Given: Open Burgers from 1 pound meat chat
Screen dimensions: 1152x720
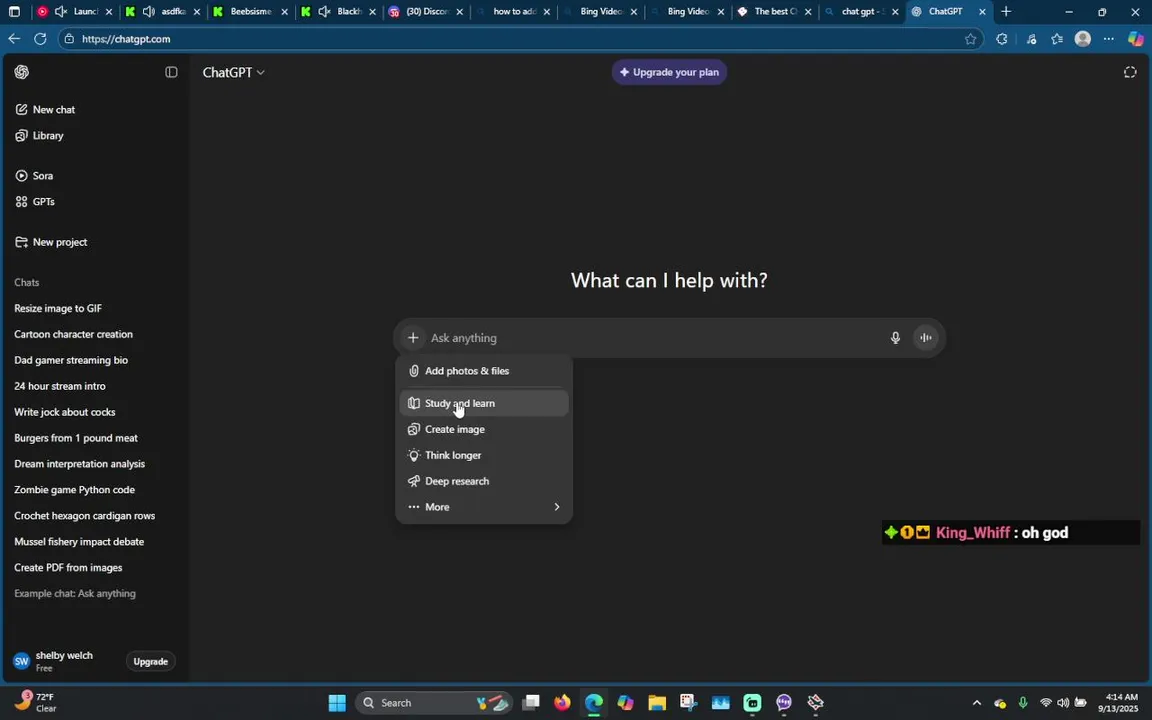Looking at the screenshot, I should (76, 438).
